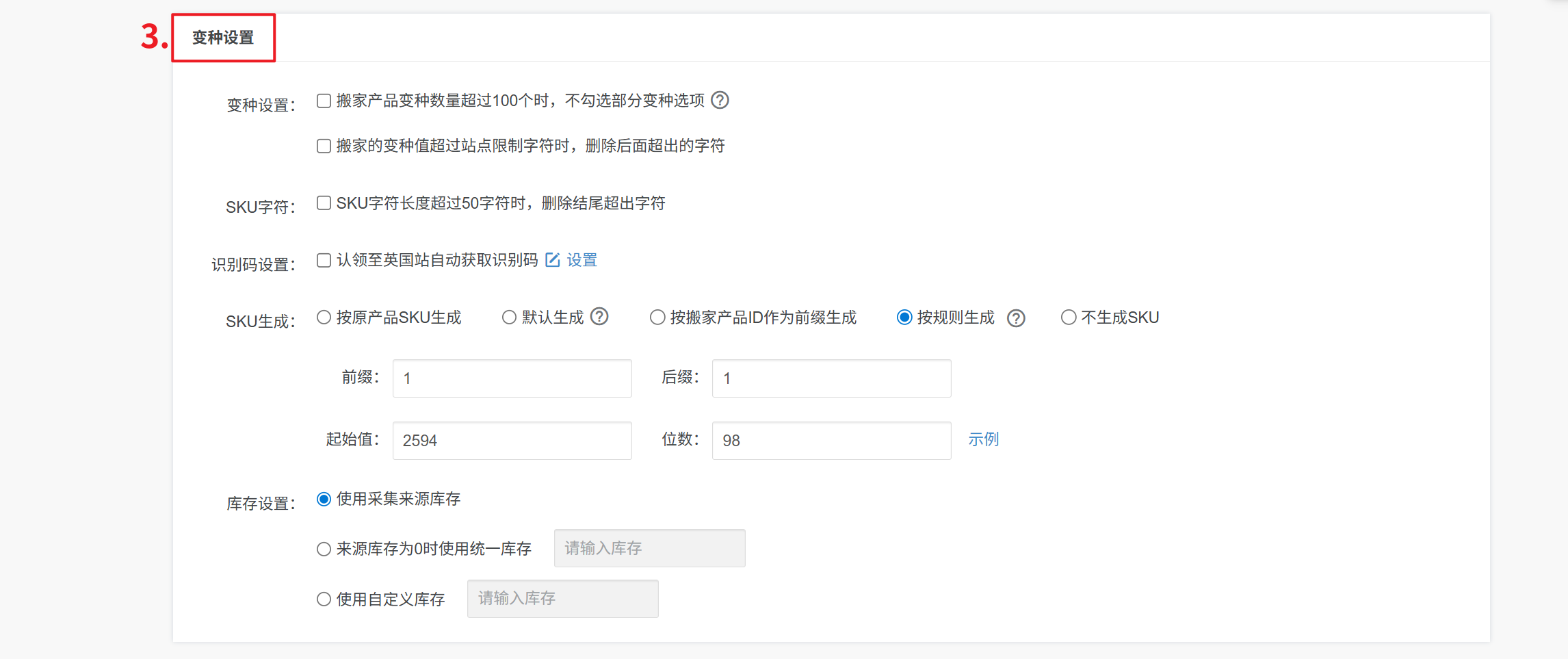Click the edit icon beside 设置 link
The image size is (1568, 659).
pyautogui.click(x=553, y=260)
